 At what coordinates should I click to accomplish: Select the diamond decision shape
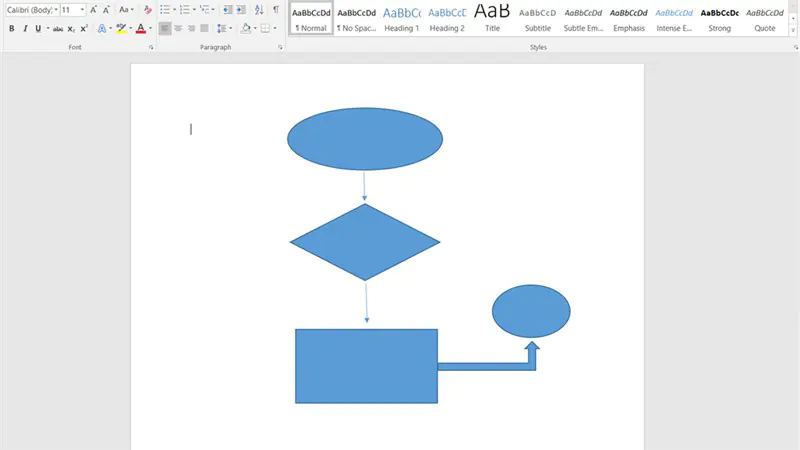(x=365, y=242)
